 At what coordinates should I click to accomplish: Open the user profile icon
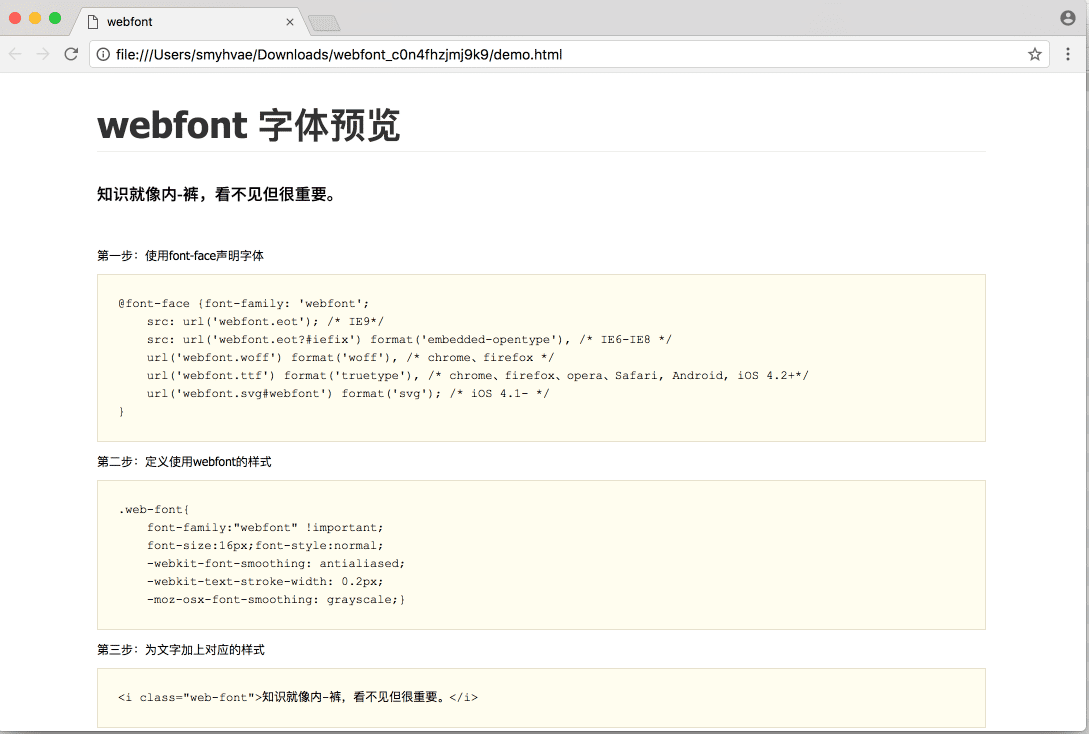(x=1068, y=18)
